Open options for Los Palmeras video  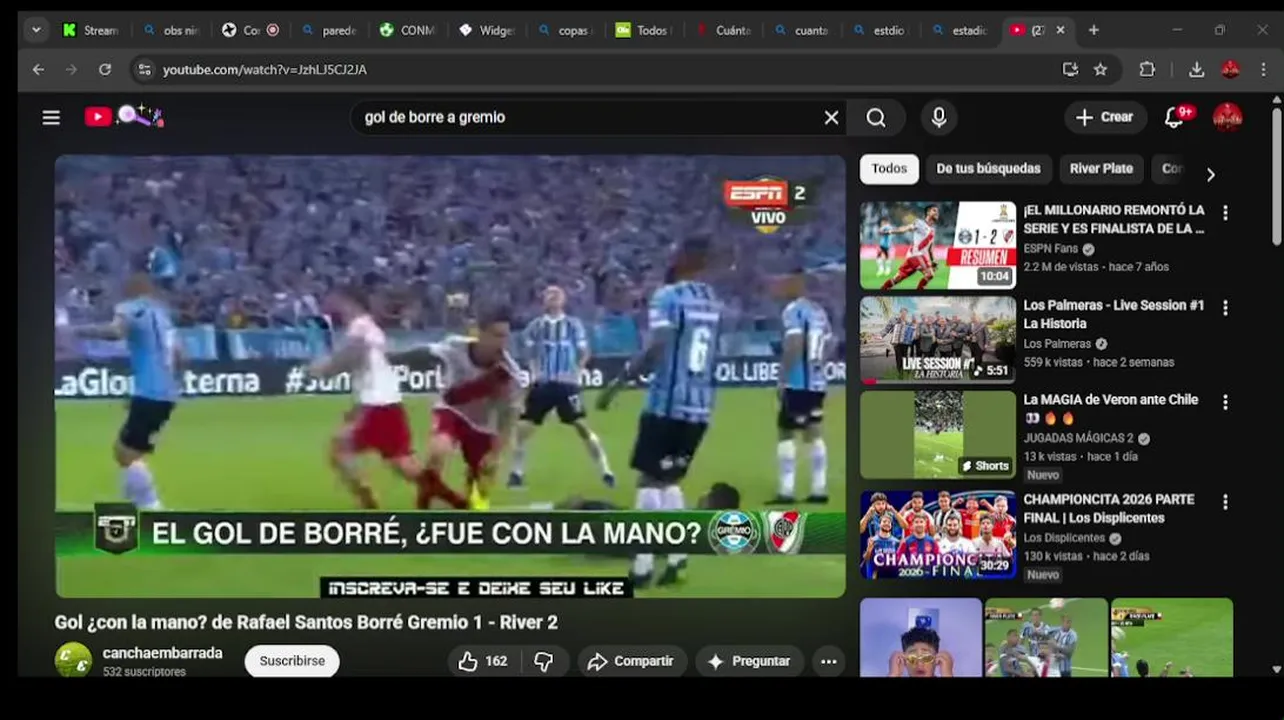(x=1225, y=308)
